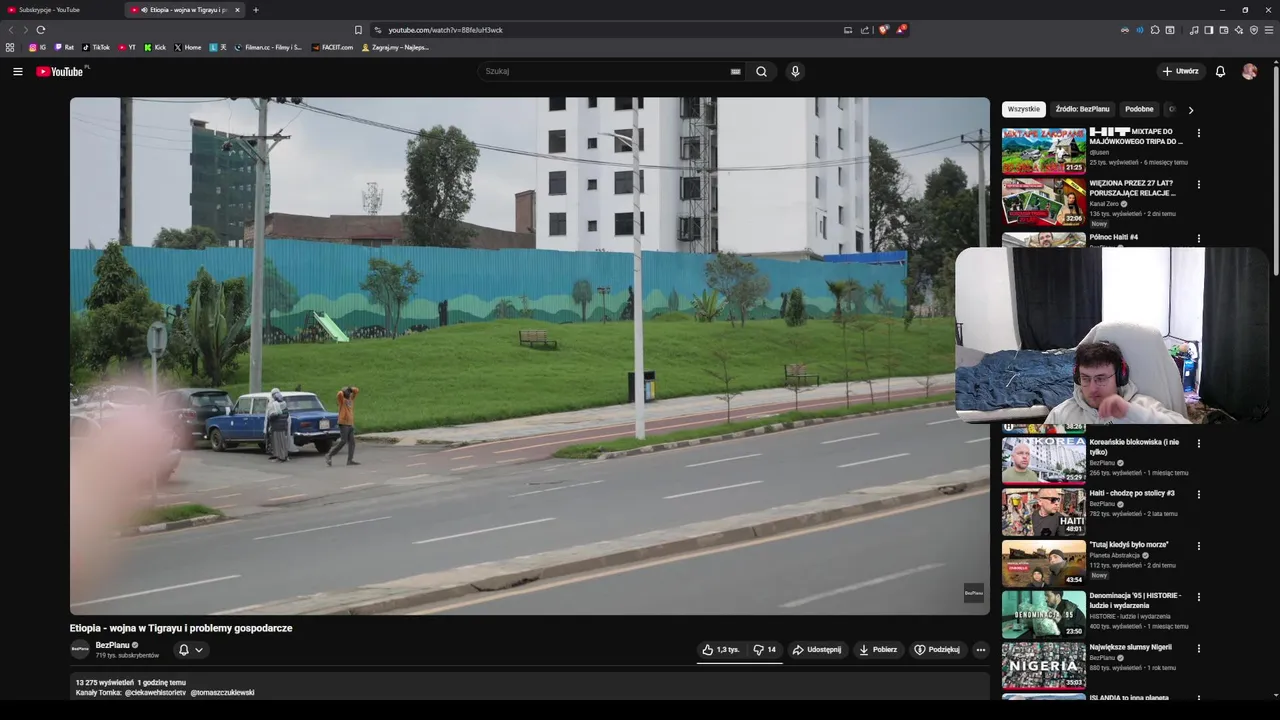This screenshot has height=720, width=1280.
Task: Select the Źródło: BezPlanu chip
Action: pos(1082,109)
